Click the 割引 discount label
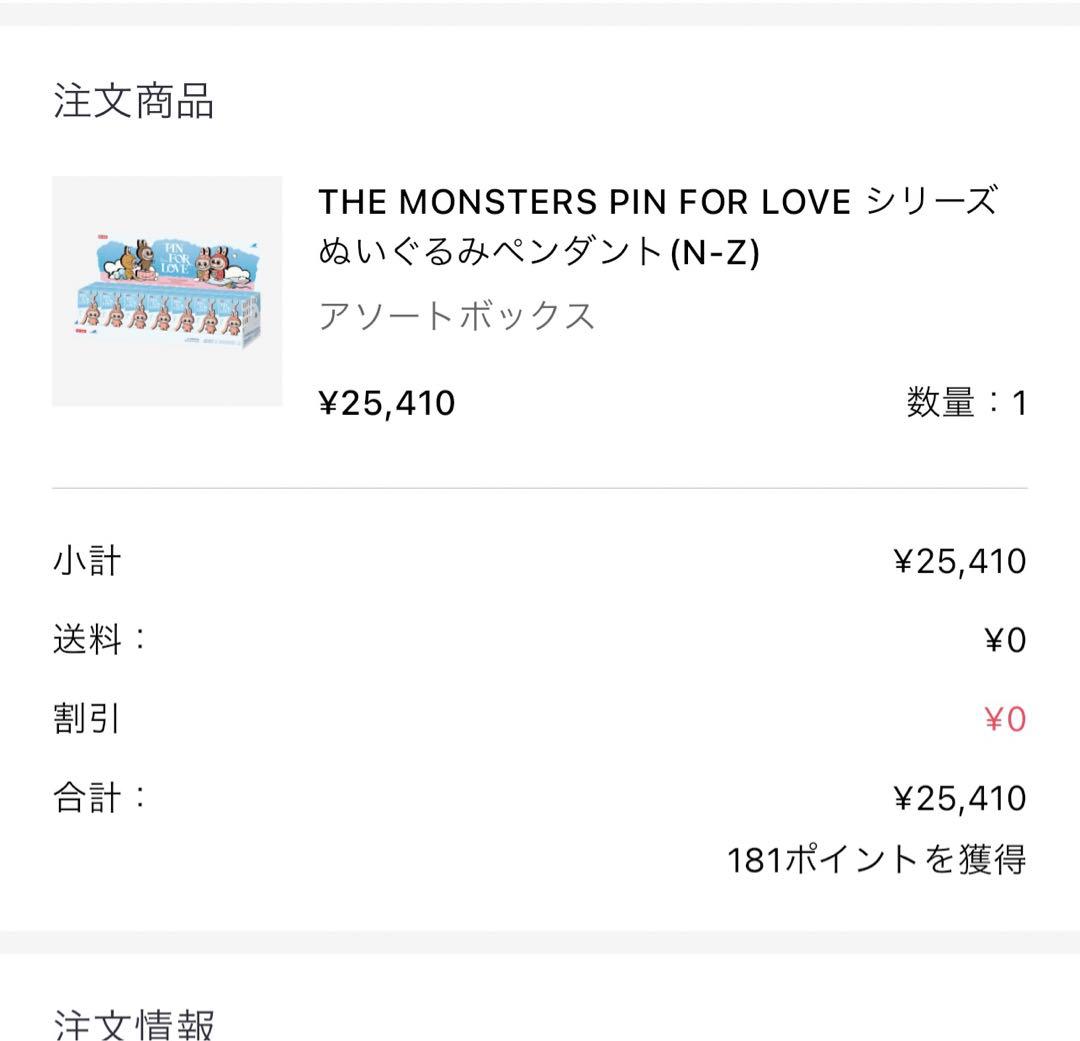 tap(87, 719)
